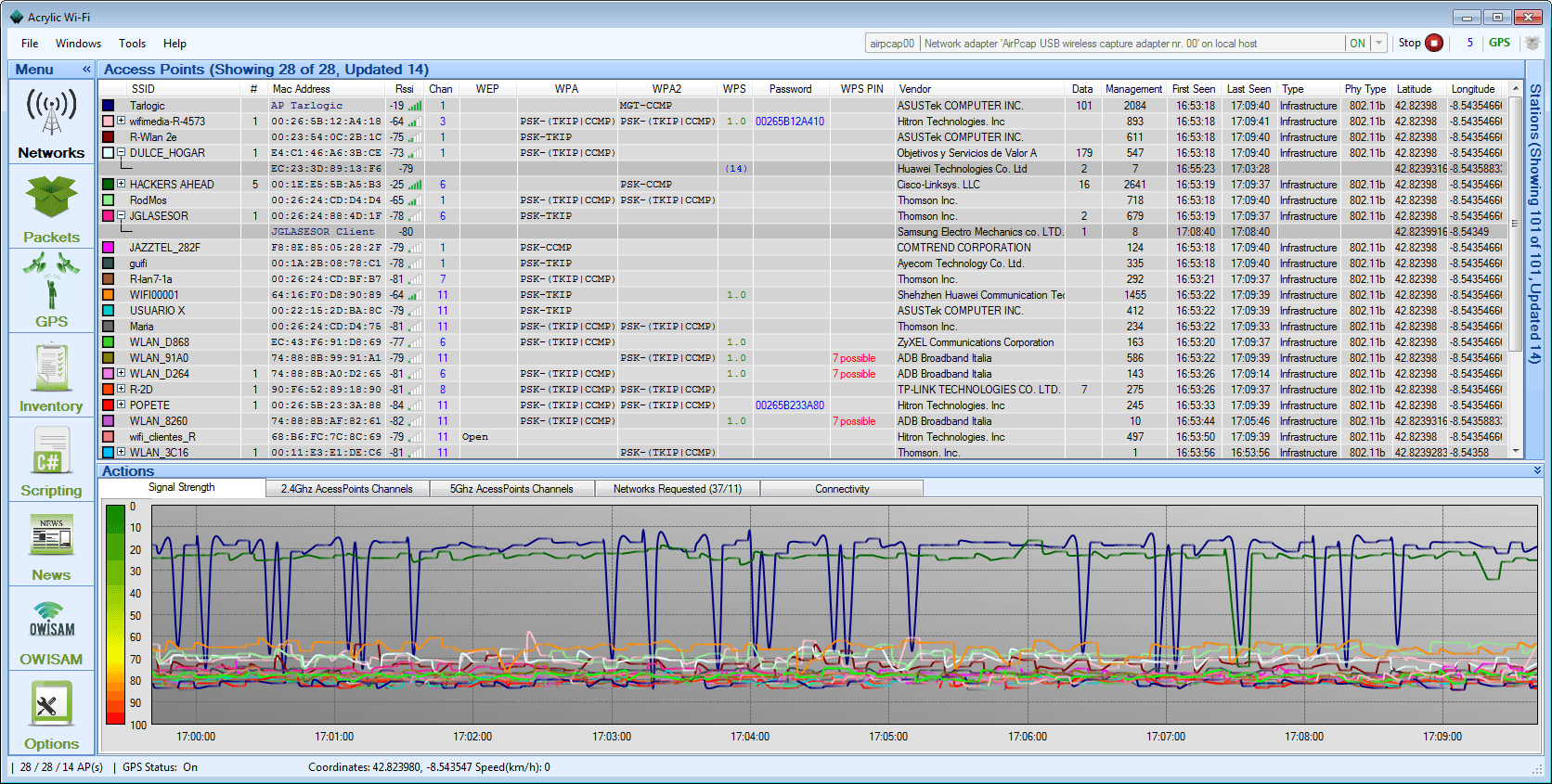Open the capture adapter dropdown arrow

click(1379, 43)
